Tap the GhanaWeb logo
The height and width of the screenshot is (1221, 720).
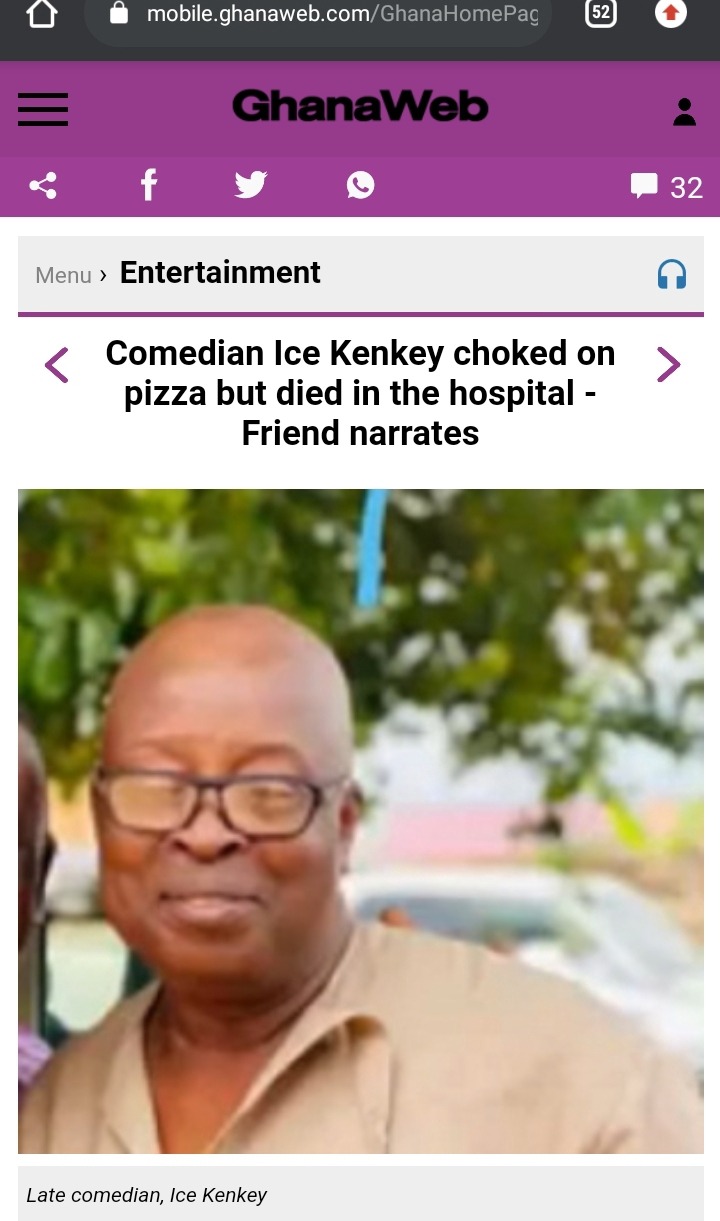360,106
